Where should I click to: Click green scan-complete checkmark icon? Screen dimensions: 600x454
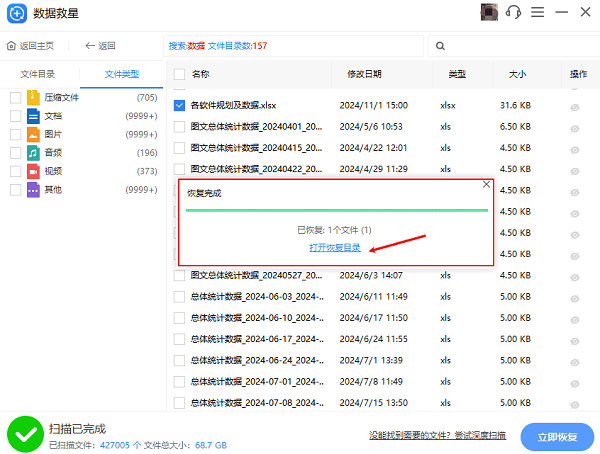25,434
